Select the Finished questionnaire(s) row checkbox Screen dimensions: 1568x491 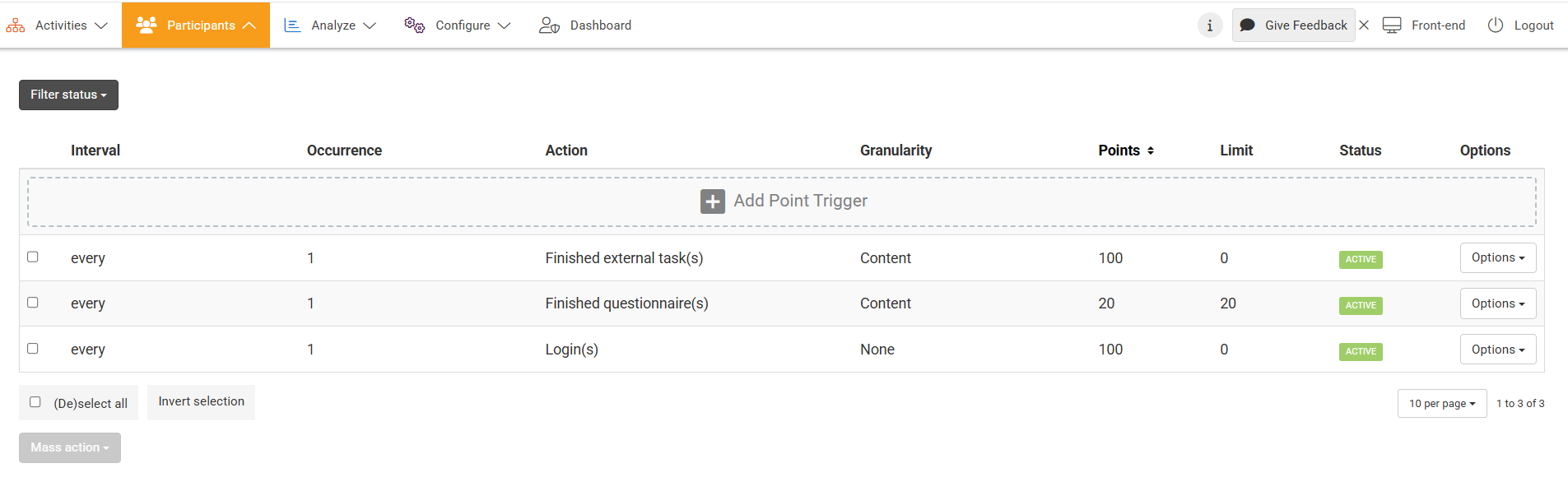pos(33,303)
